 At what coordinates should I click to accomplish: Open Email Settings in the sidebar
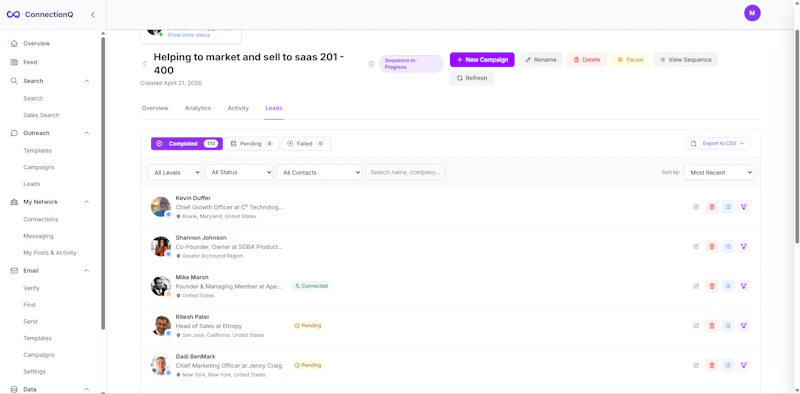[35, 372]
